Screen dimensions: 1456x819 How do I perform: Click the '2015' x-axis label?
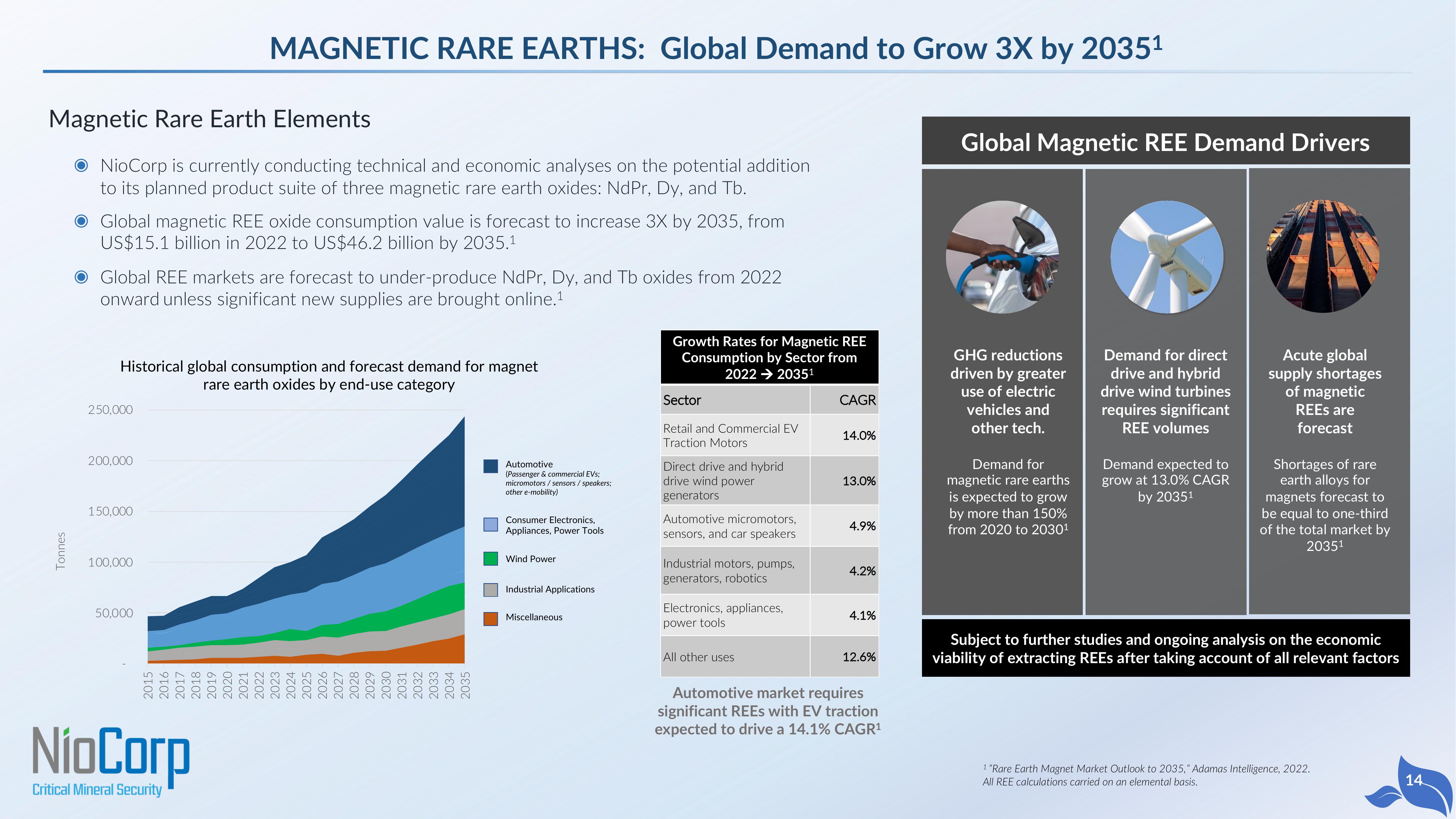click(x=148, y=685)
